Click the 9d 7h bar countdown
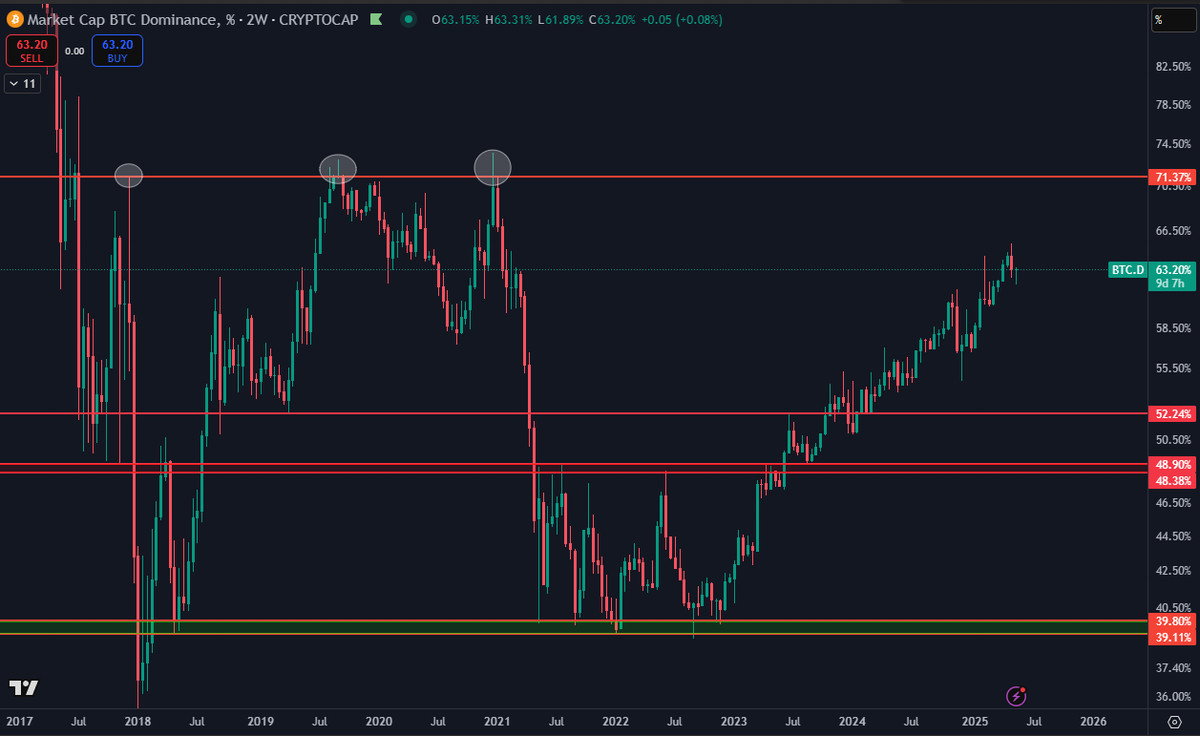The width and height of the screenshot is (1200, 736). point(1172,284)
